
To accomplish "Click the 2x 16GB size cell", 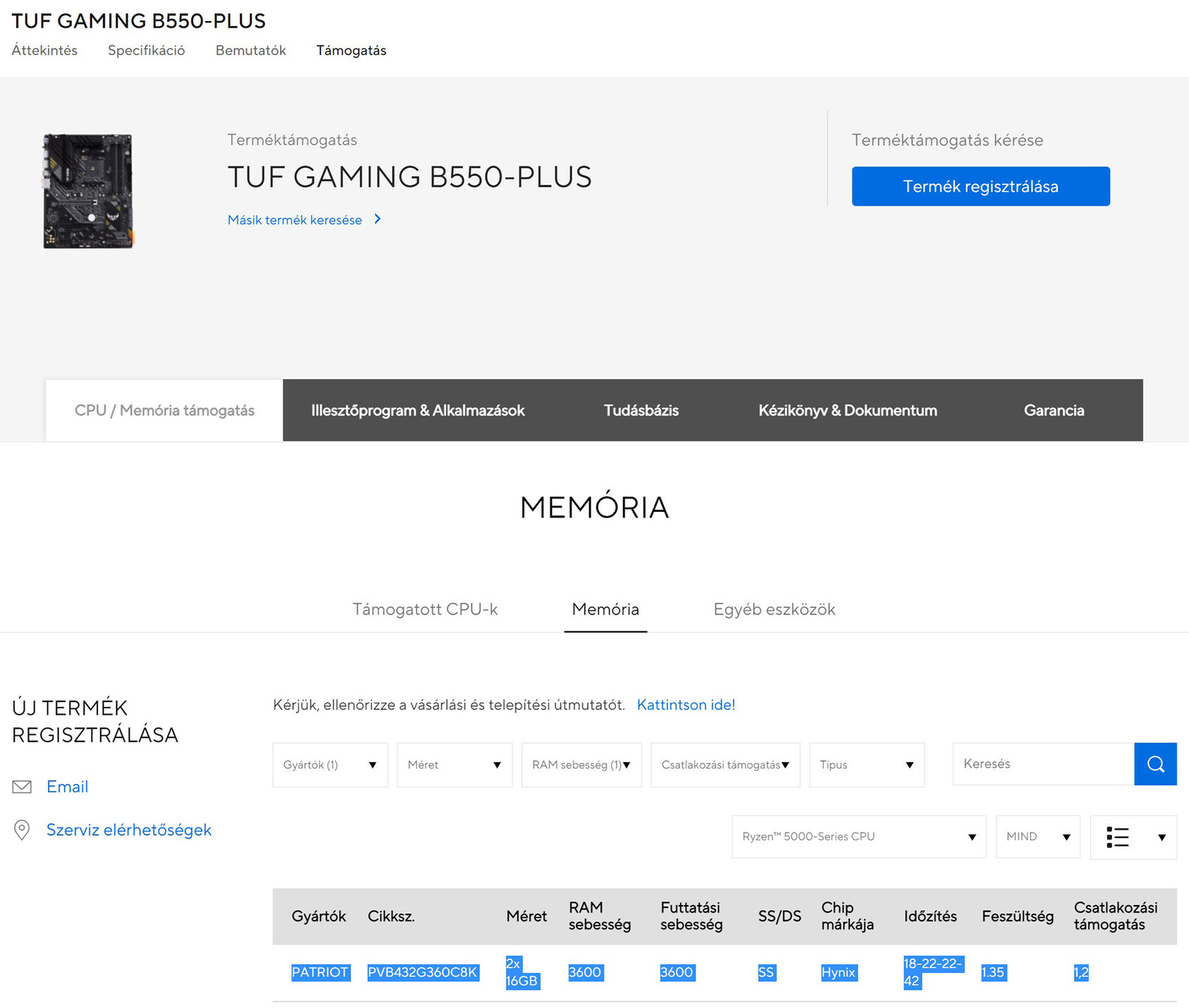I will click(522, 972).
